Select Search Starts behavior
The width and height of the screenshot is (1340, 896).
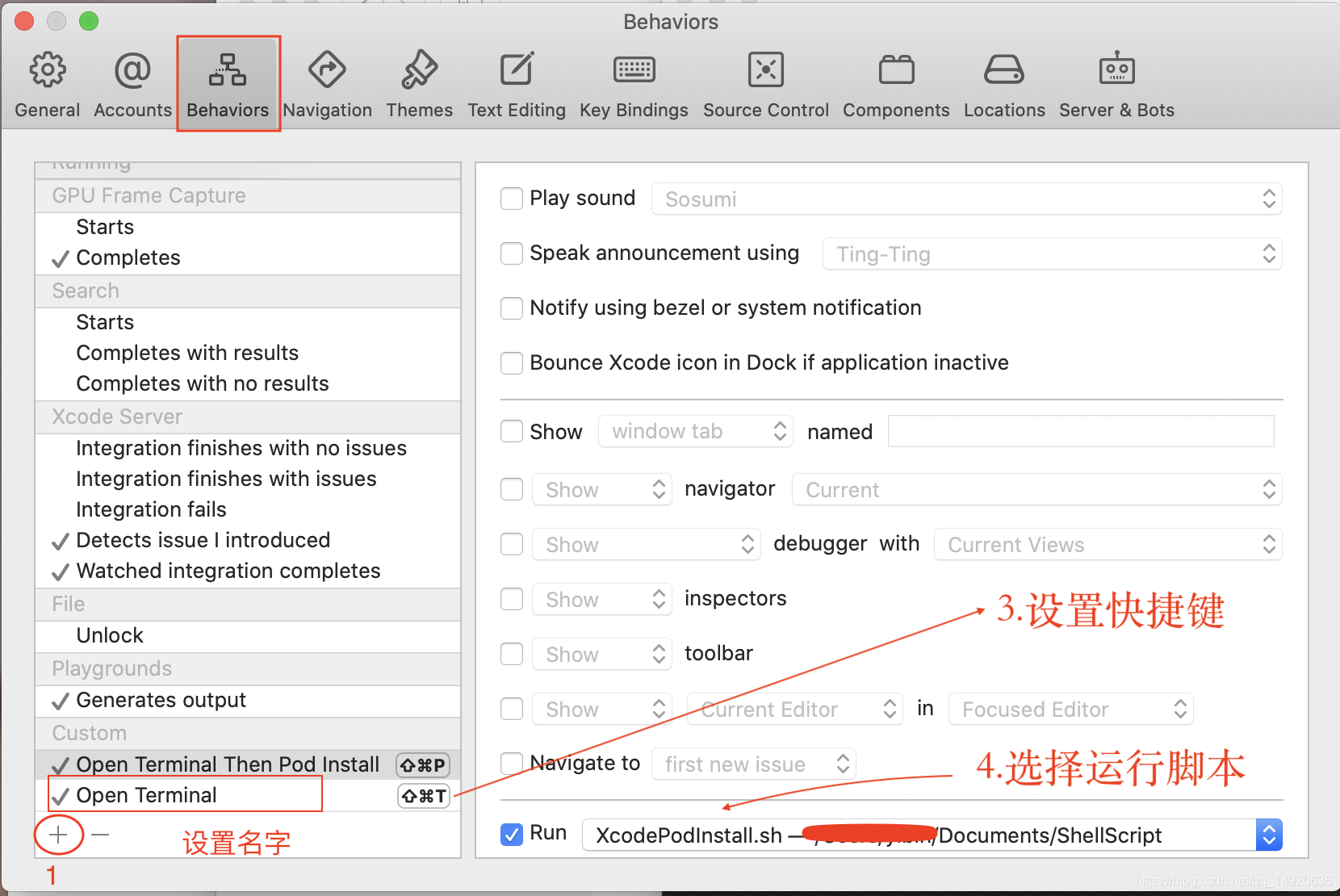(248, 323)
